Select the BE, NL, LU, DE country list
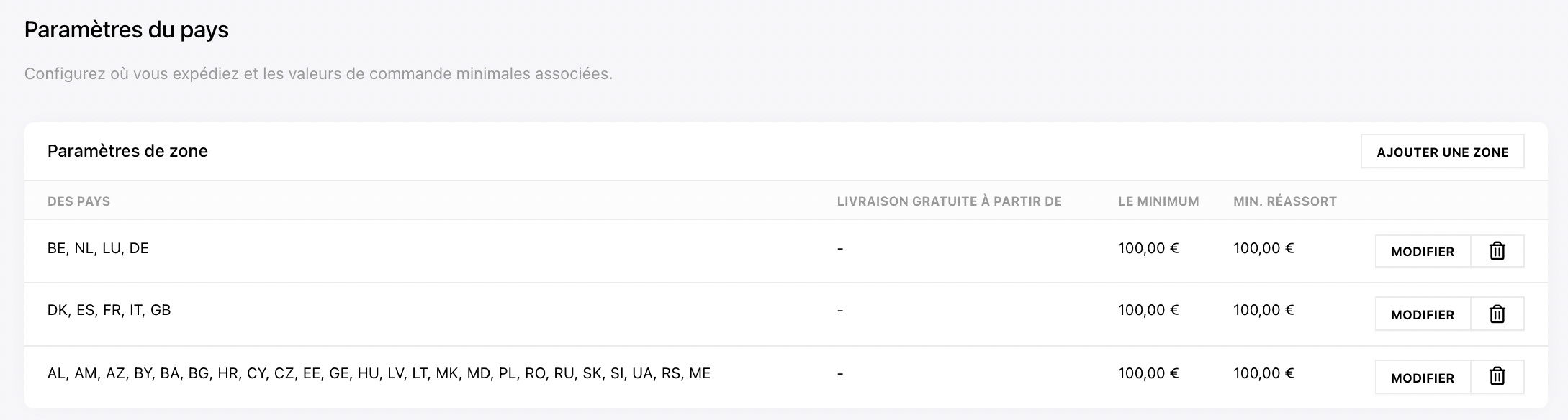The height and width of the screenshot is (420, 1568). tap(98, 248)
